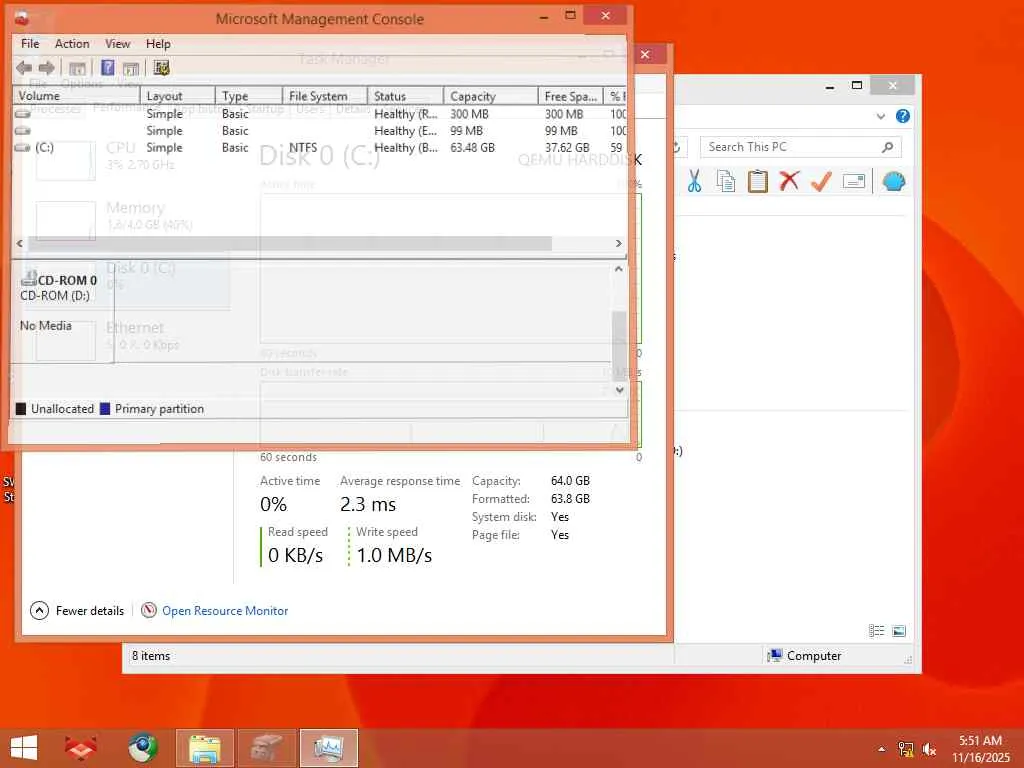Viewport: 1024px width, 768px height.
Task: Click the volume list scroll-left arrow
Action: click(x=20, y=244)
